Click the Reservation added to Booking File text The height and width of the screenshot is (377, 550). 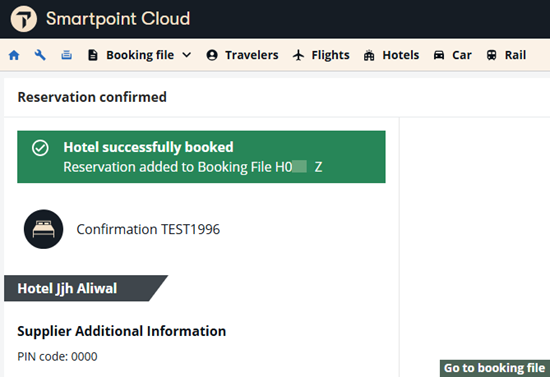pyautogui.click(x=193, y=167)
